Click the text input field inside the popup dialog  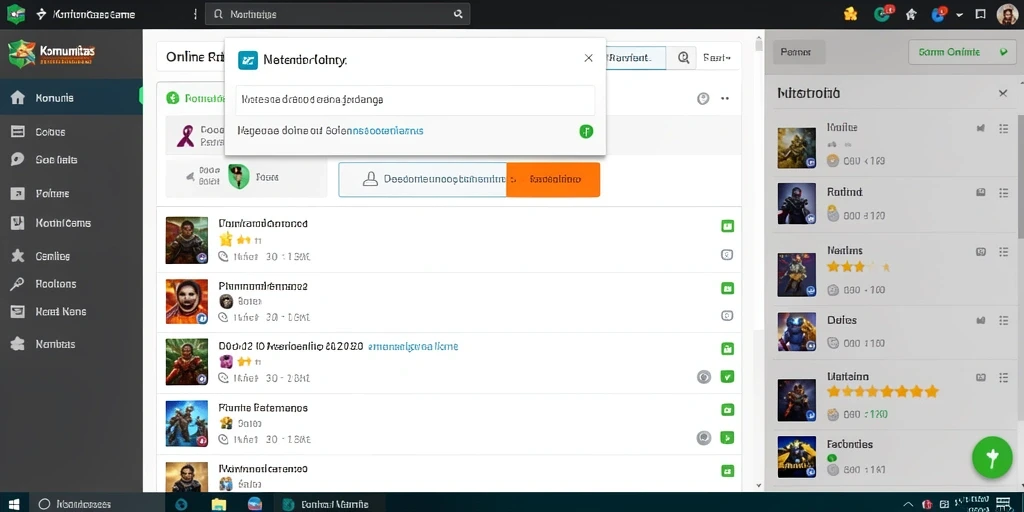(415, 100)
